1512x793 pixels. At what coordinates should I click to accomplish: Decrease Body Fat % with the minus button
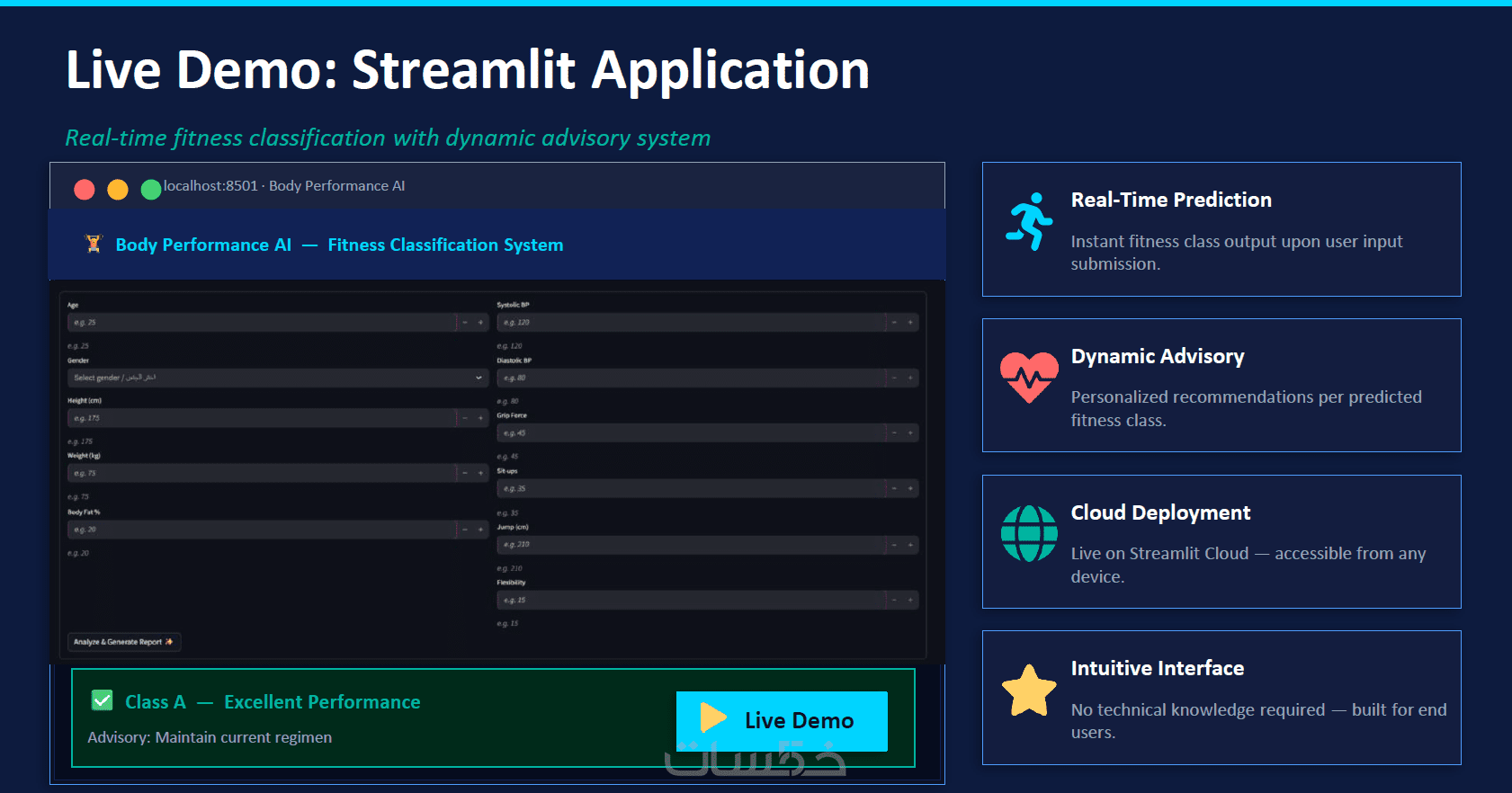point(465,530)
